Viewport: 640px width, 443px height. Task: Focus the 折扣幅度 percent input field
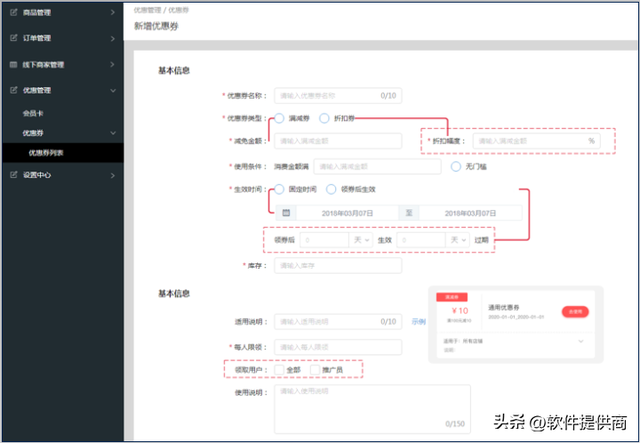click(536, 141)
